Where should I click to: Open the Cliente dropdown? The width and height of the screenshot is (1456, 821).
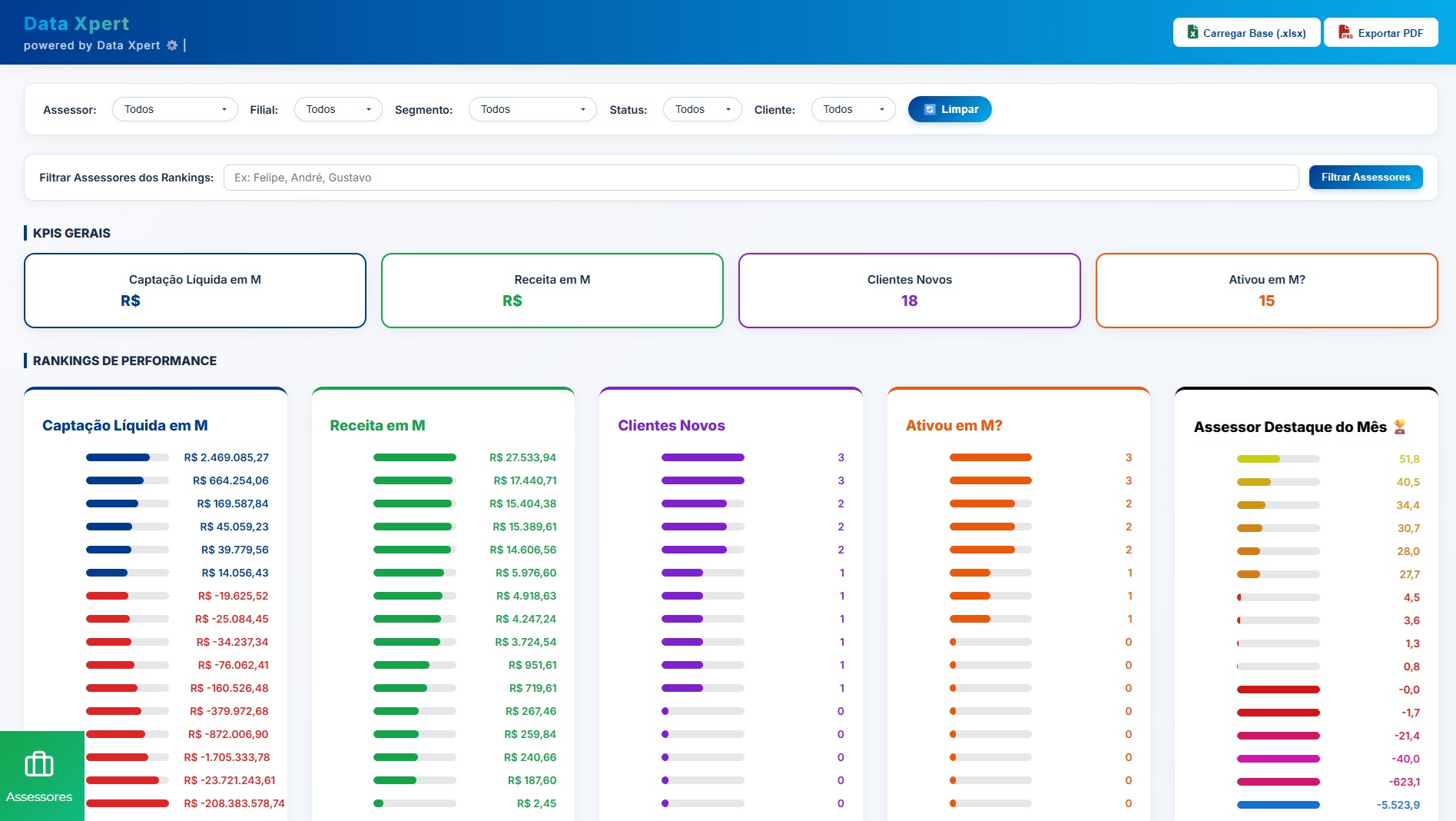[x=853, y=109]
